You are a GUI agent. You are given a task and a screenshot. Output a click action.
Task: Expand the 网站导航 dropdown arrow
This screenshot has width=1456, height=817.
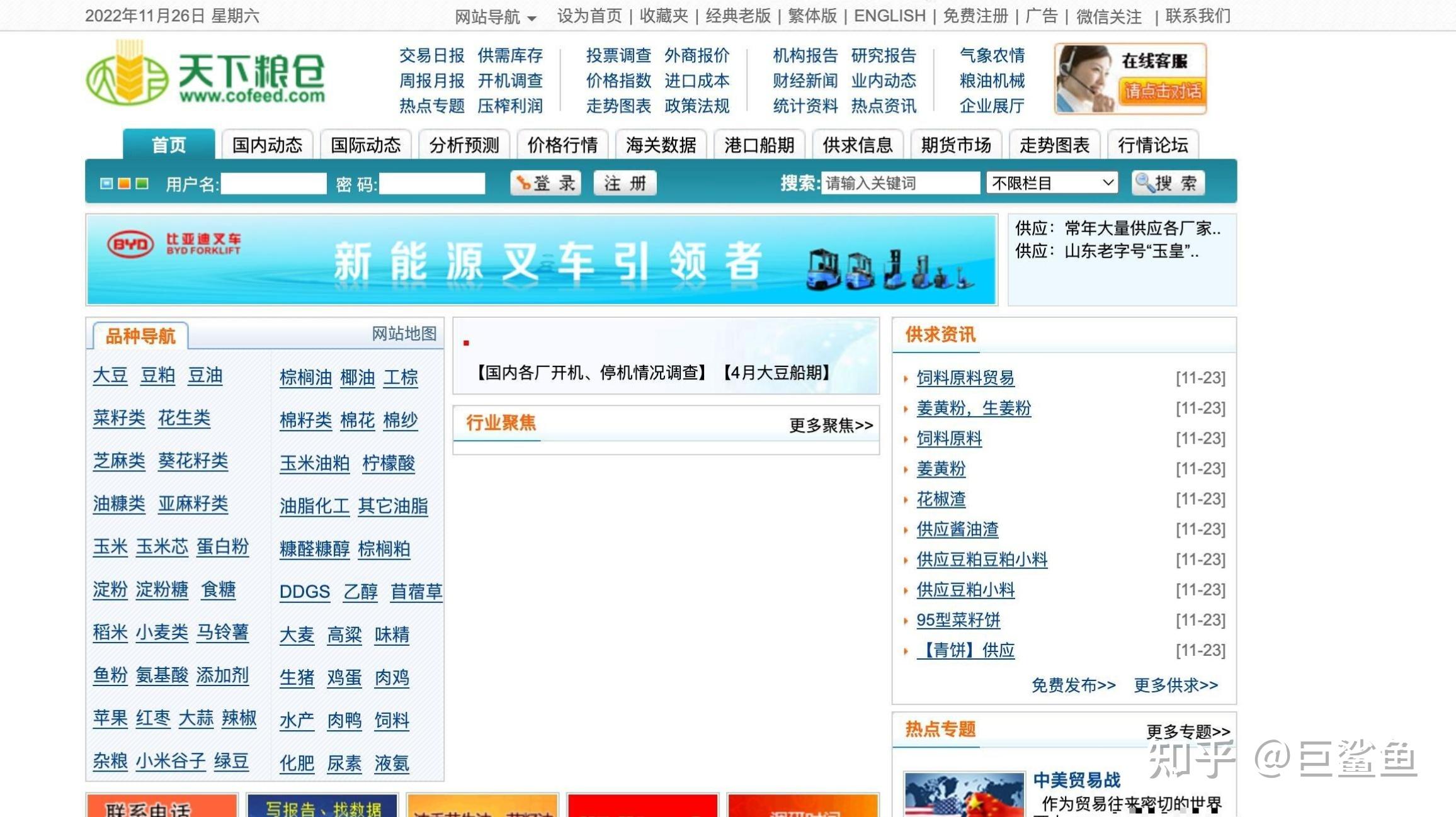click(532, 18)
